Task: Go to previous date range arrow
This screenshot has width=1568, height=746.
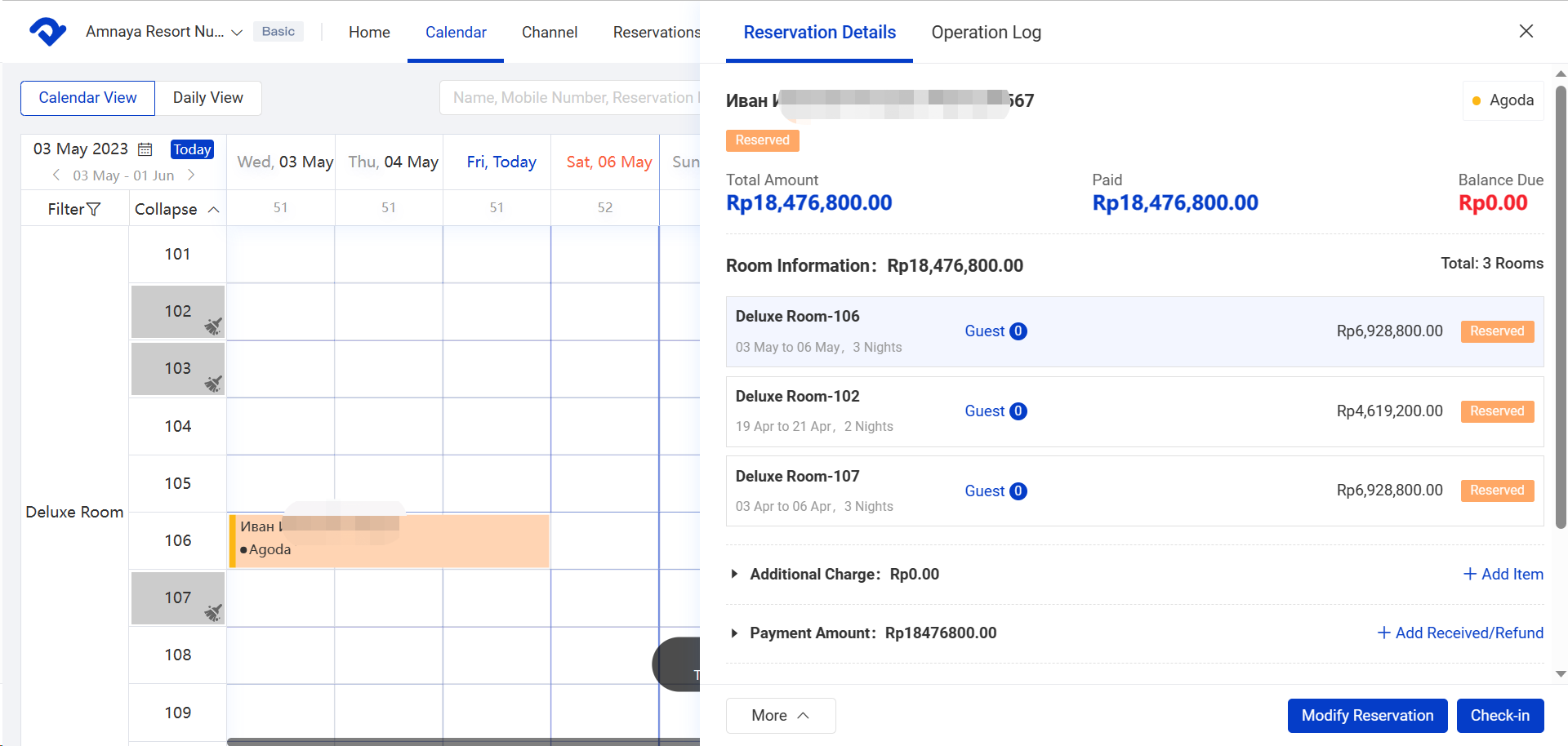Action: coord(56,175)
